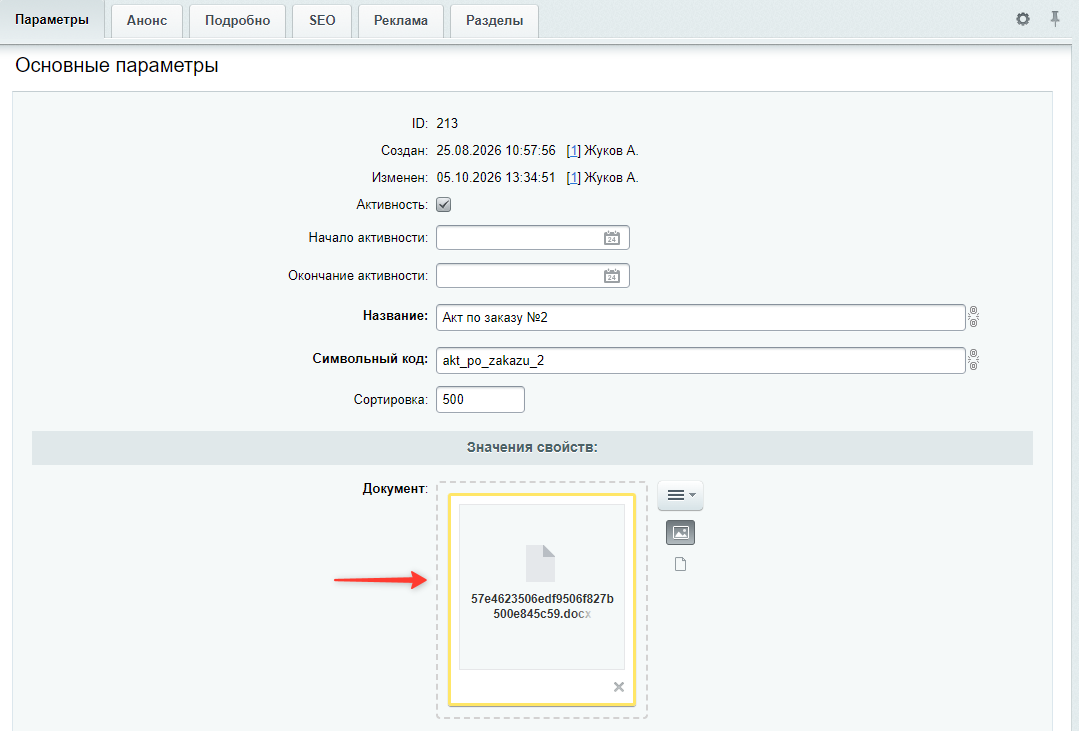Image resolution: width=1079 pixels, height=731 pixels.
Task: Click the Документ label
Action: pos(394,488)
